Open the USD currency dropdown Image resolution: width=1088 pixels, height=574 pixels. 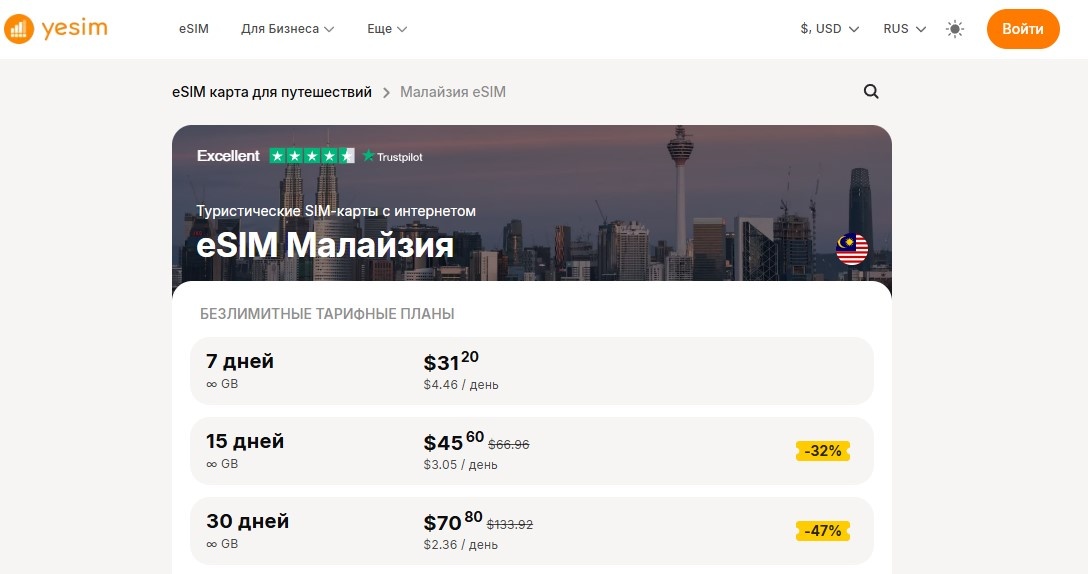point(829,29)
